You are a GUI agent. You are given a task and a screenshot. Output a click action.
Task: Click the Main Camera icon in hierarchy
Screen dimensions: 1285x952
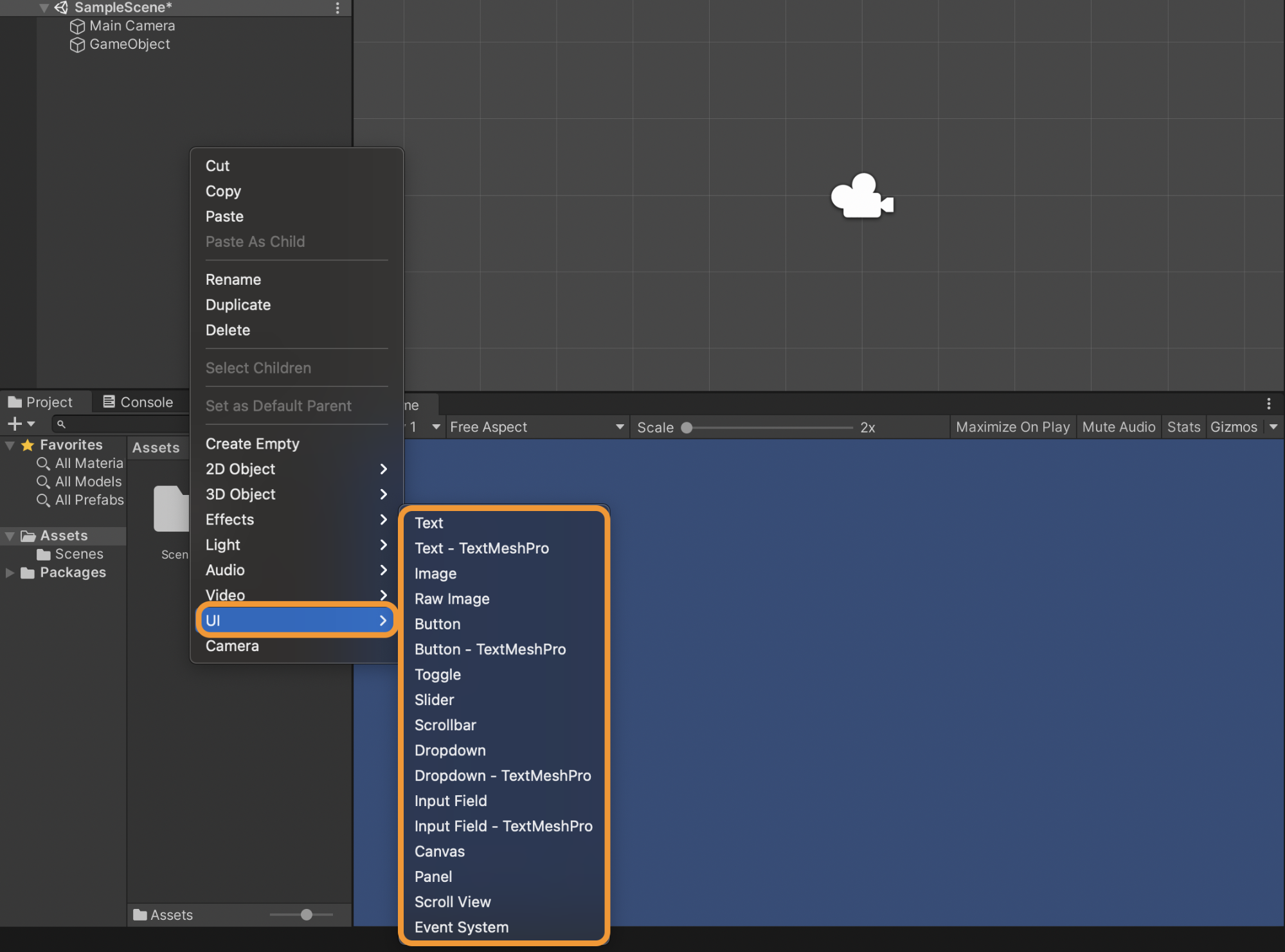[75, 25]
